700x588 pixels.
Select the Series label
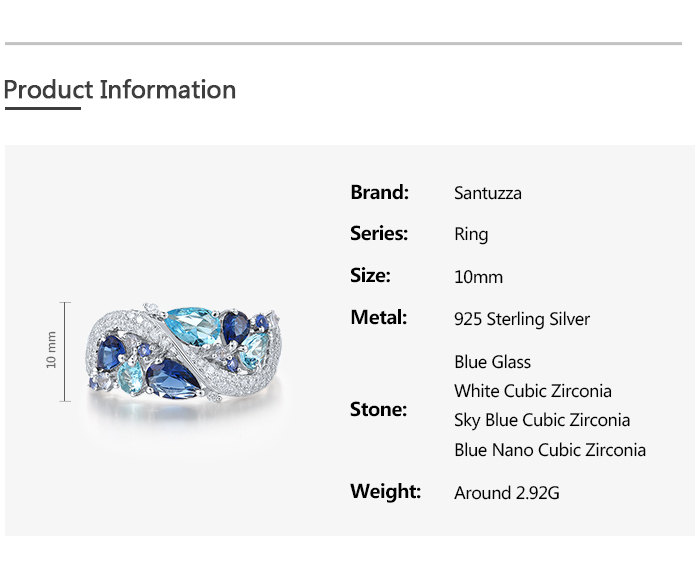(x=379, y=234)
